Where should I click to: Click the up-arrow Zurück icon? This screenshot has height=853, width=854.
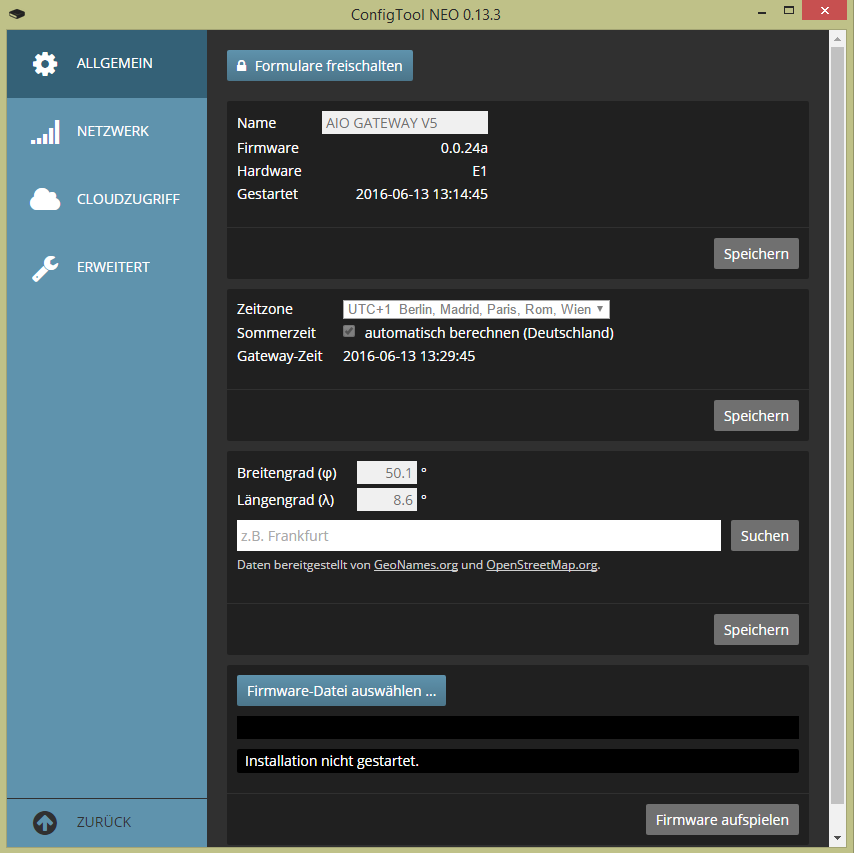coord(45,823)
